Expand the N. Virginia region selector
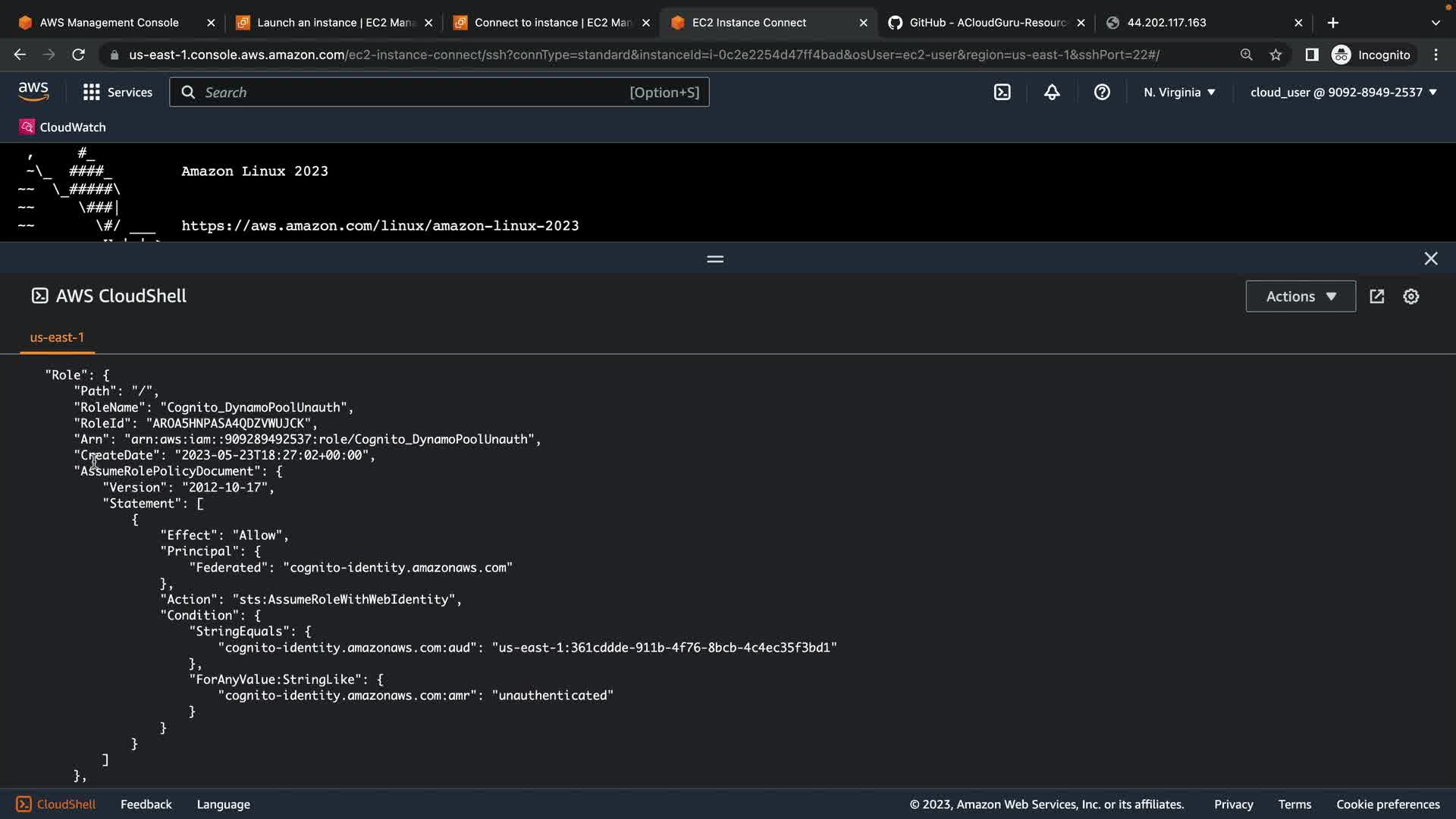The width and height of the screenshot is (1456, 819). point(1179,93)
